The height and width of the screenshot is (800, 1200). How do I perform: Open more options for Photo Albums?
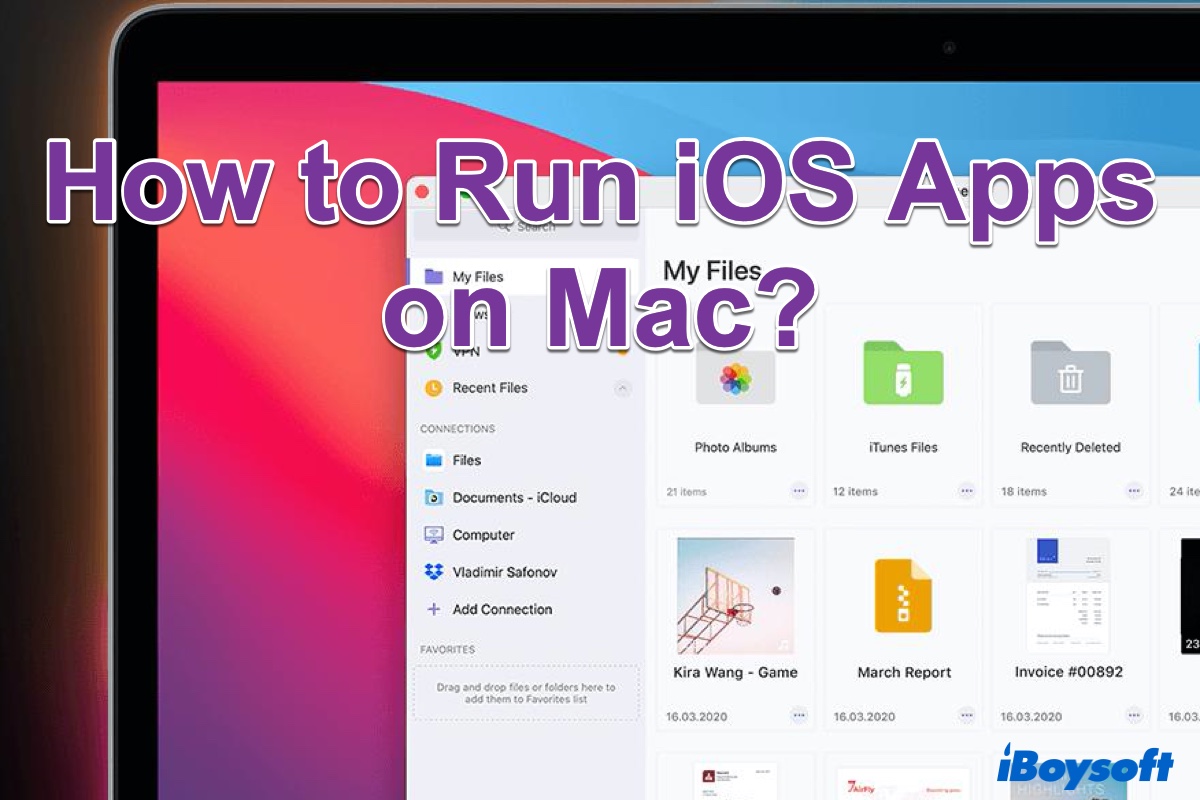point(798,491)
